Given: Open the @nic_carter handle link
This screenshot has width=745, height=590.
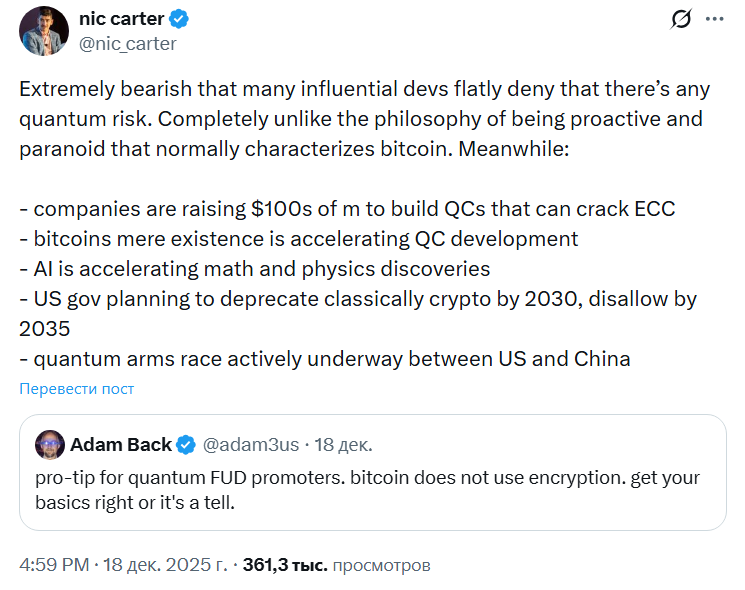Looking at the screenshot, I should pyautogui.click(x=127, y=43).
